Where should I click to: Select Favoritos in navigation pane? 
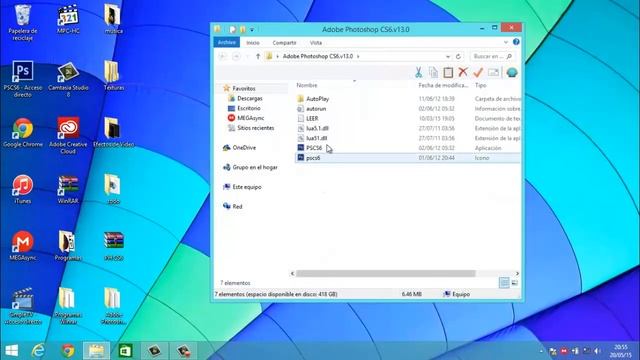(x=244, y=89)
